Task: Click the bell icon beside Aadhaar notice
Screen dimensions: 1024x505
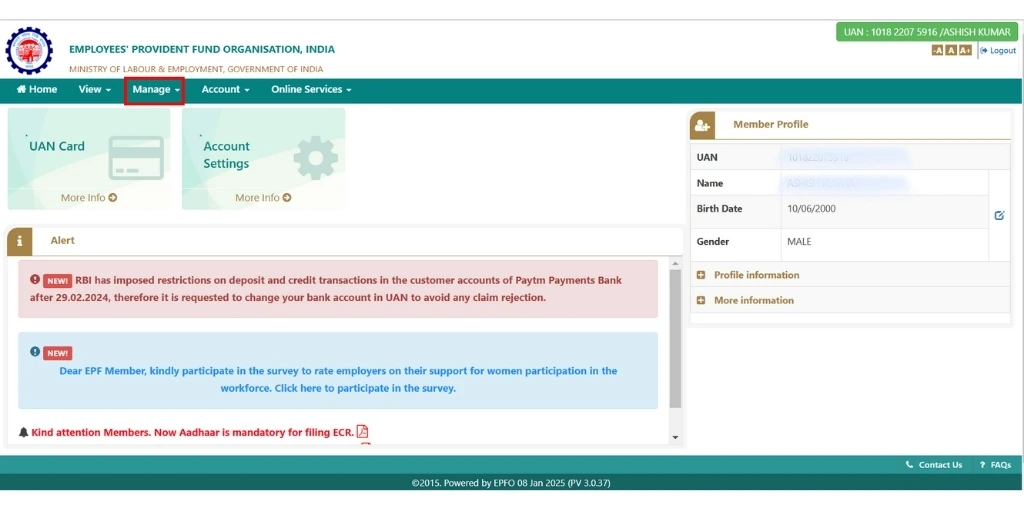Action: point(24,432)
